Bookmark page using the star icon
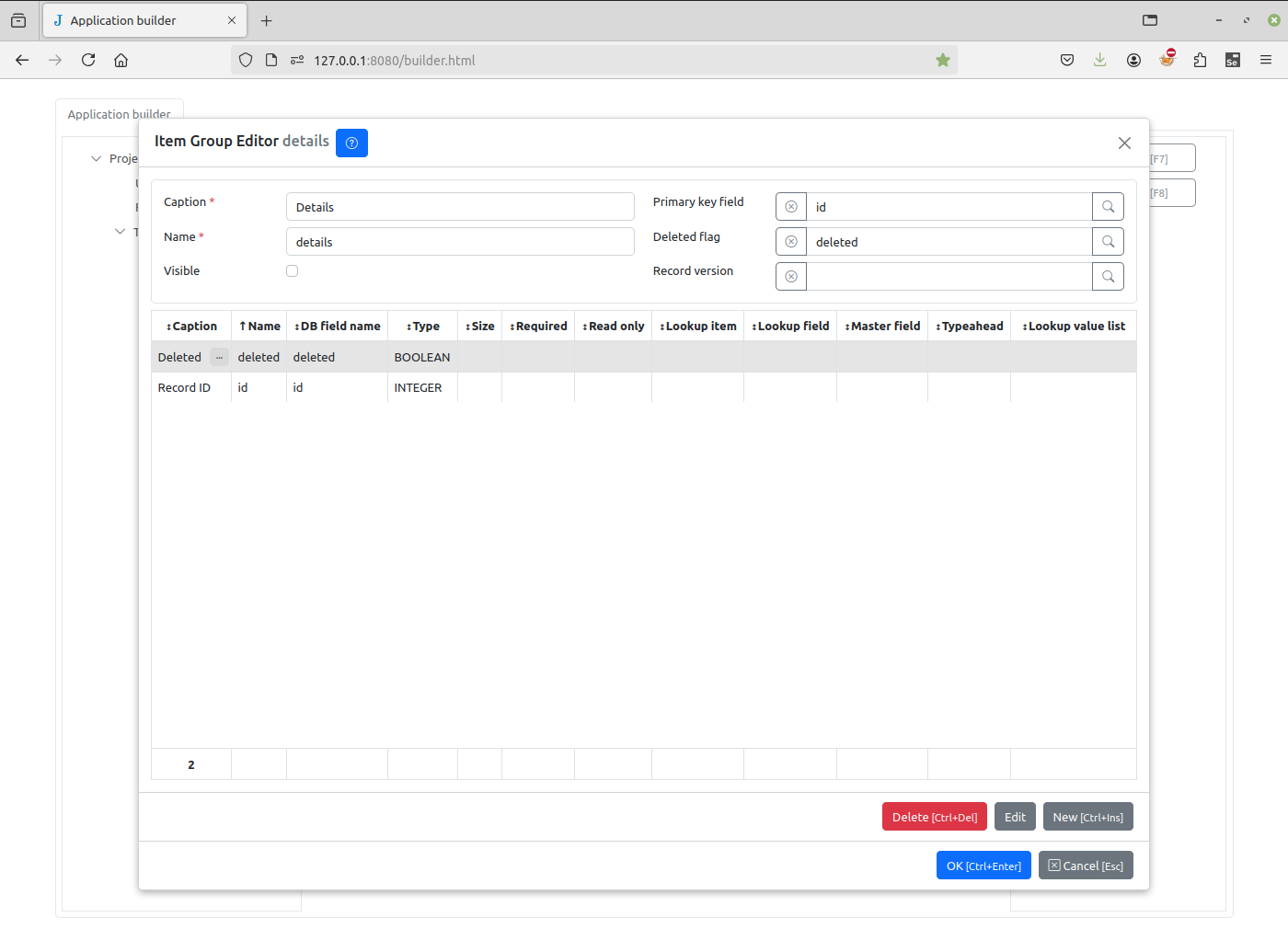 tap(943, 60)
